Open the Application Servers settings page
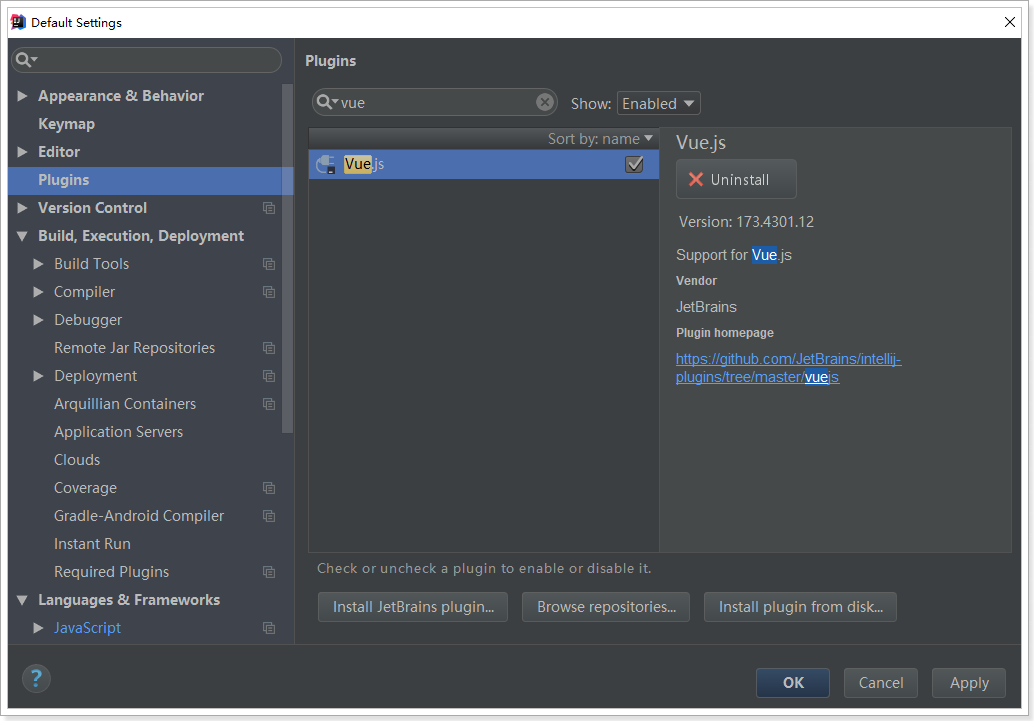Screen dimensions: 1034x721 click(118, 432)
